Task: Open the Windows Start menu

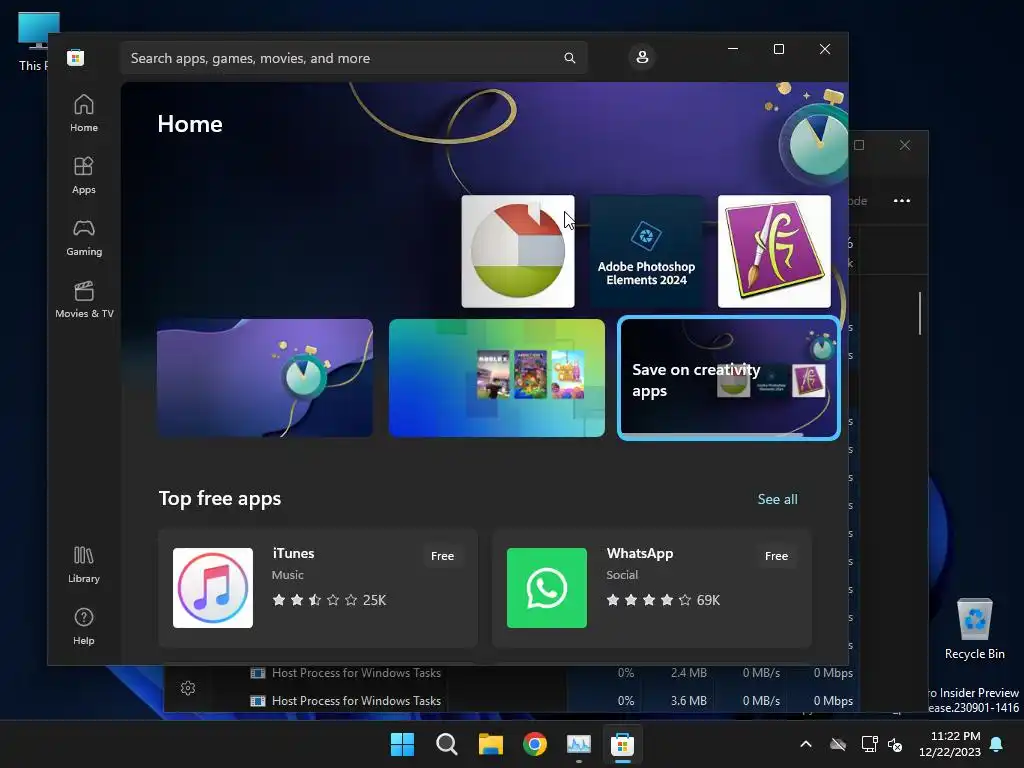Action: pos(402,744)
